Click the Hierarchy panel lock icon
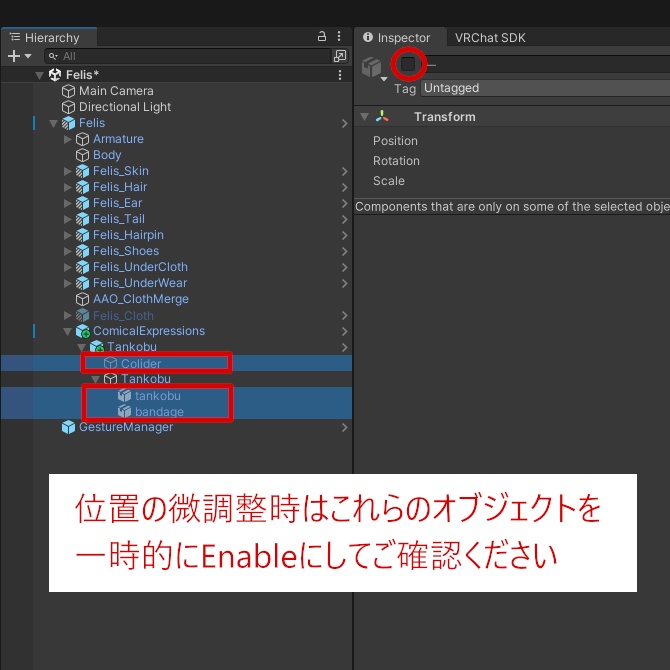The width and height of the screenshot is (670, 670). (322, 36)
